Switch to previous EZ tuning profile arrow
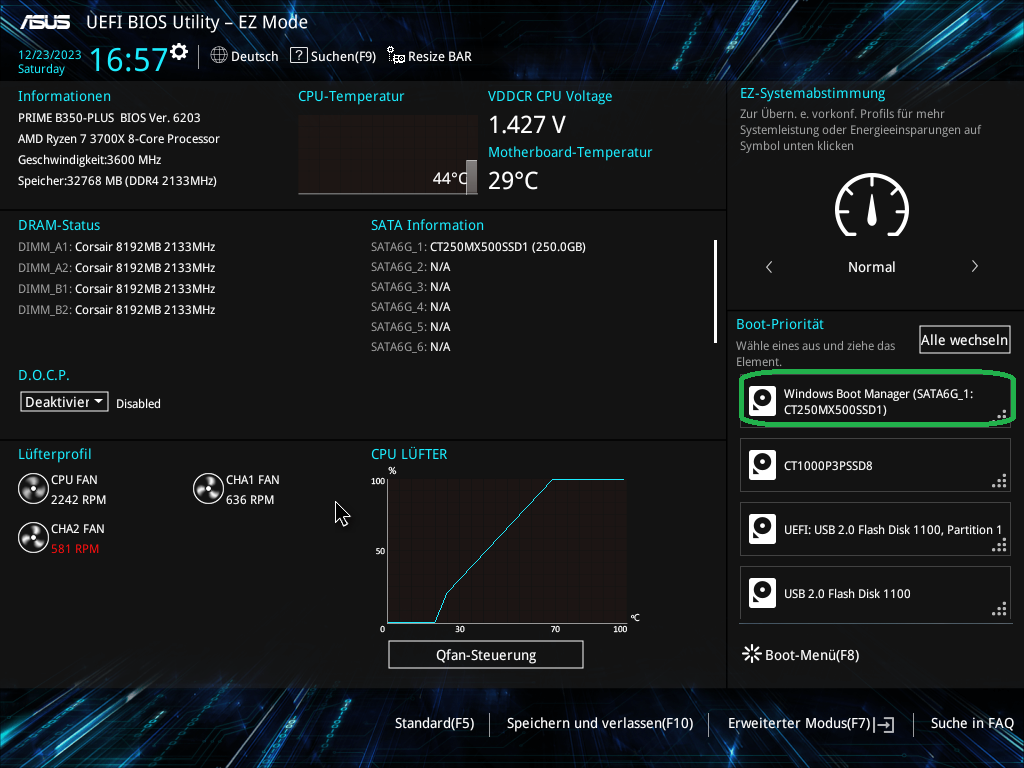This screenshot has width=1024, height=768. (x=769, y=266)
